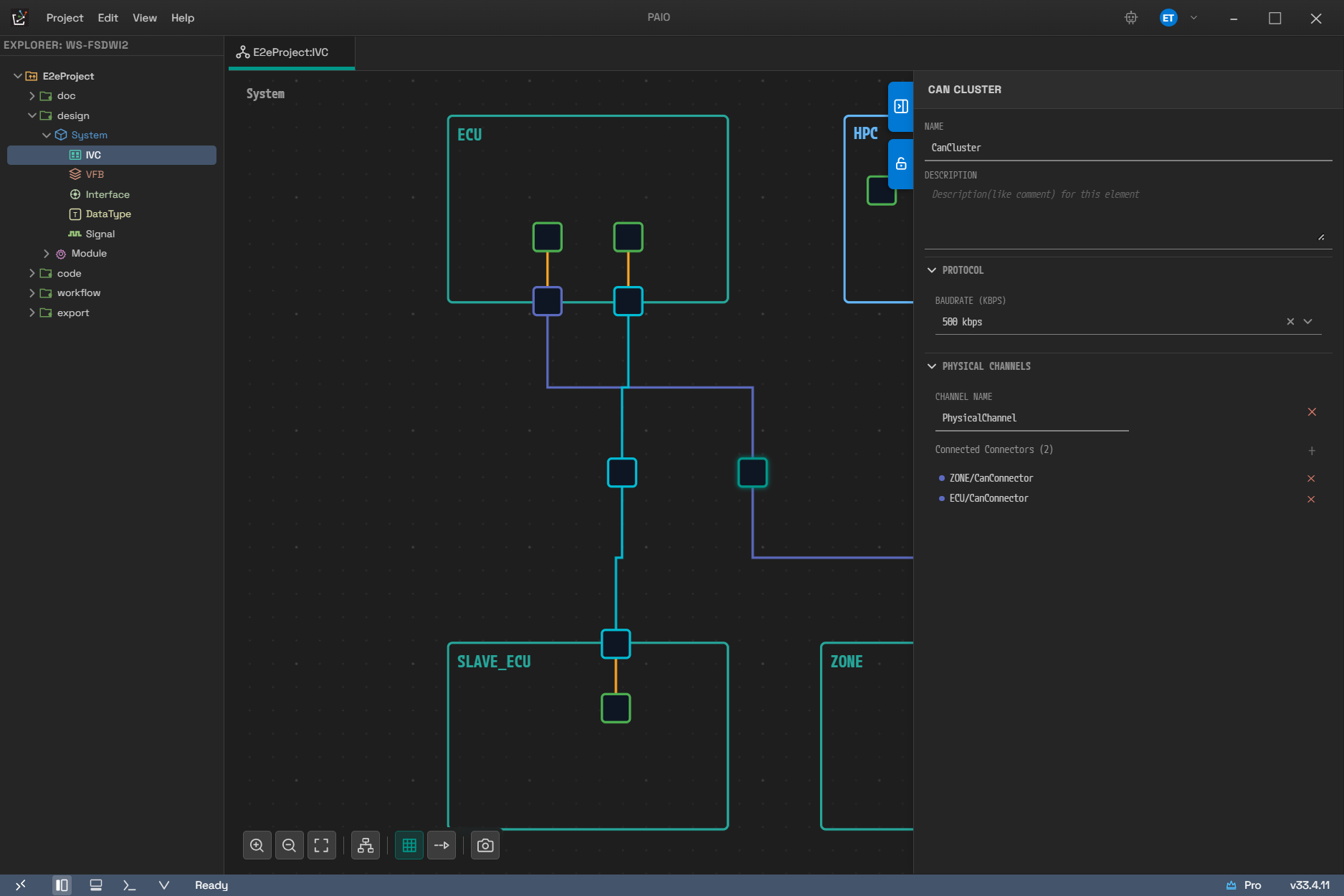This screenshot has height=896, width=1344.
Task: Remove the ZONE/CanConnector entry
Action: pos(1311,478)
